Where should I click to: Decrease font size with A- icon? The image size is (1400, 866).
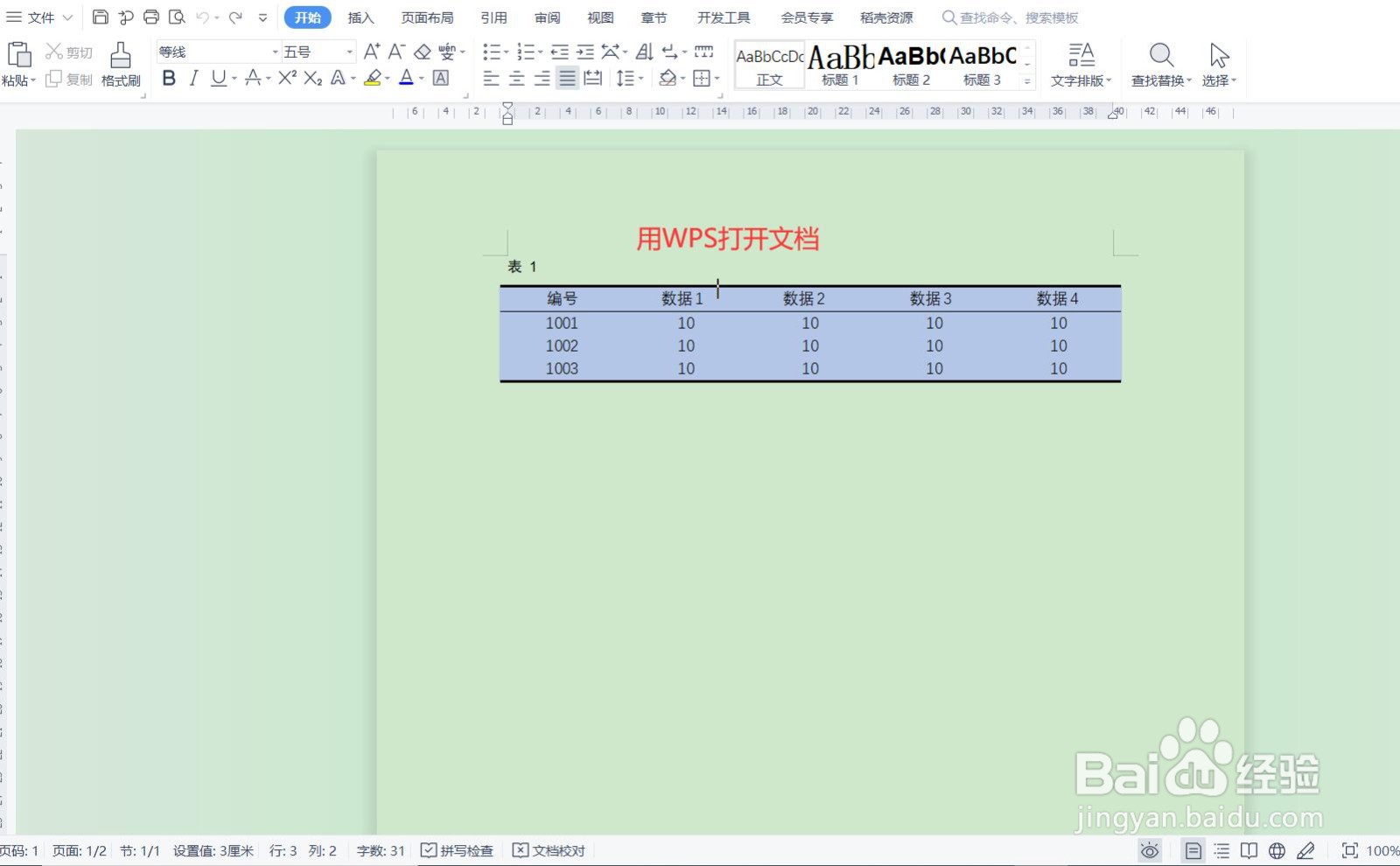point(396,52)
